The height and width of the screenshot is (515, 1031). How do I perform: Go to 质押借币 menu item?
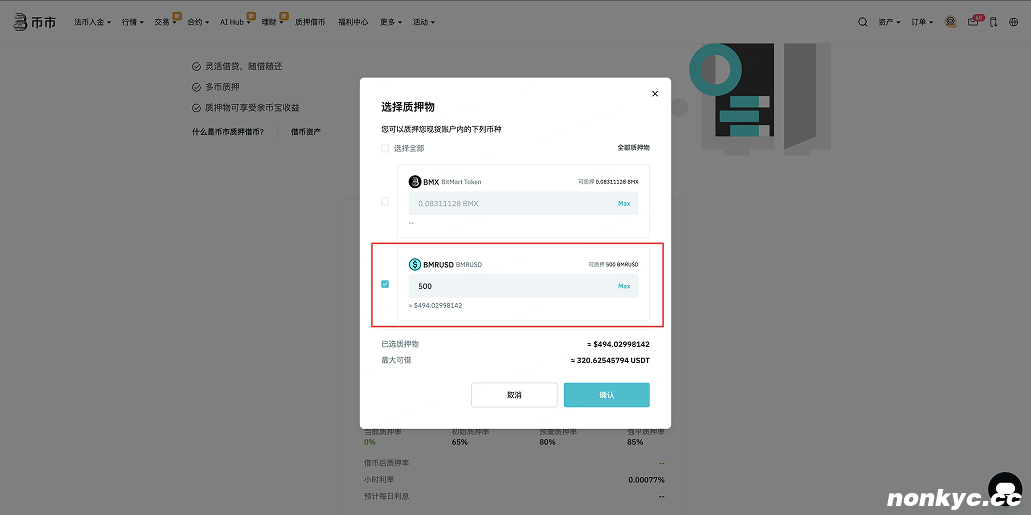coord(310,22)
